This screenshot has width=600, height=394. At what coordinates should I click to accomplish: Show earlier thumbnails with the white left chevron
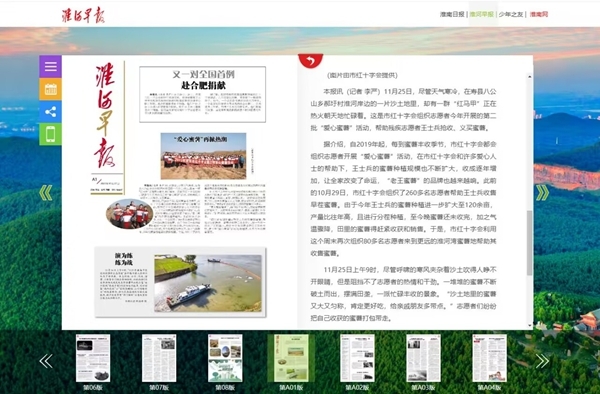[46, 361]
